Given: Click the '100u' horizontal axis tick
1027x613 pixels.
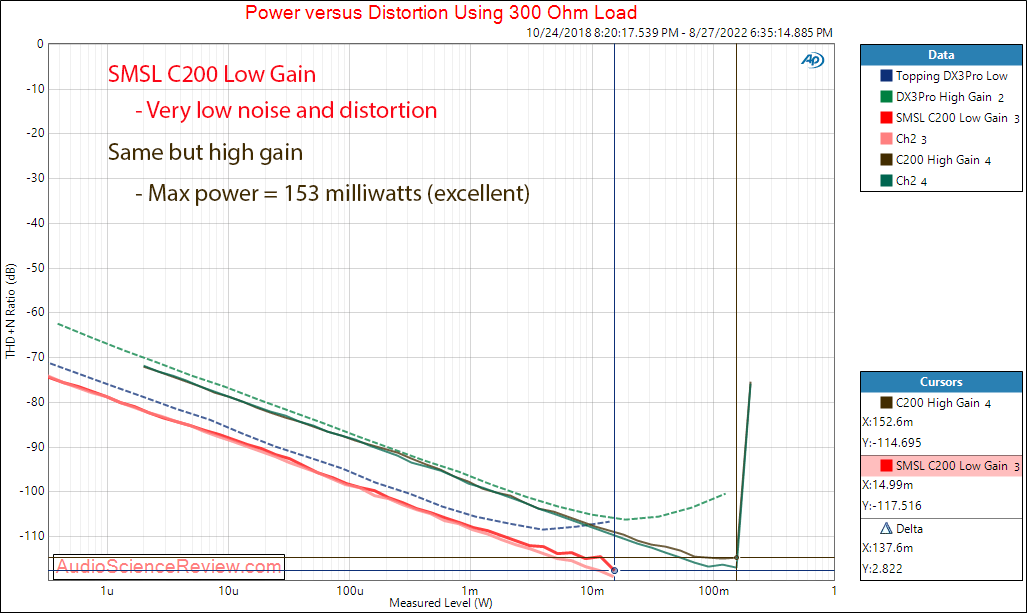Looking at the screenshot, I should pyautogui.click(x=350, y=591).
